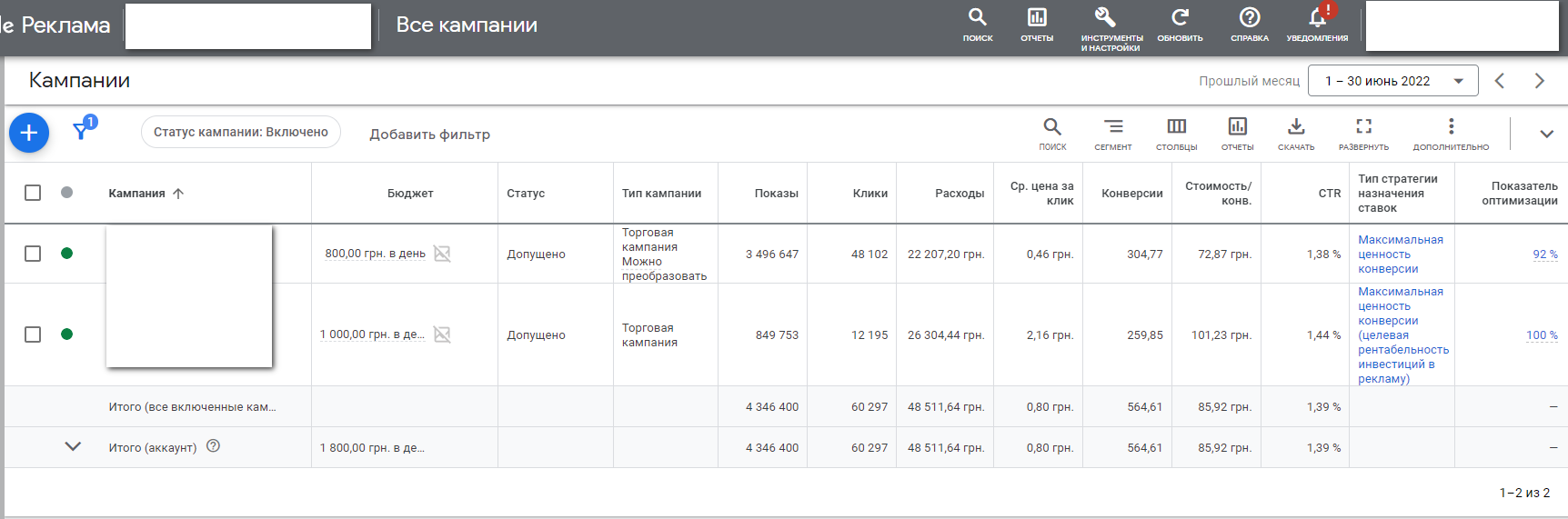Screen dimensions: 1568x519
Task: Click green status dot in 800,00 грн. row
Action: (66, 254)
